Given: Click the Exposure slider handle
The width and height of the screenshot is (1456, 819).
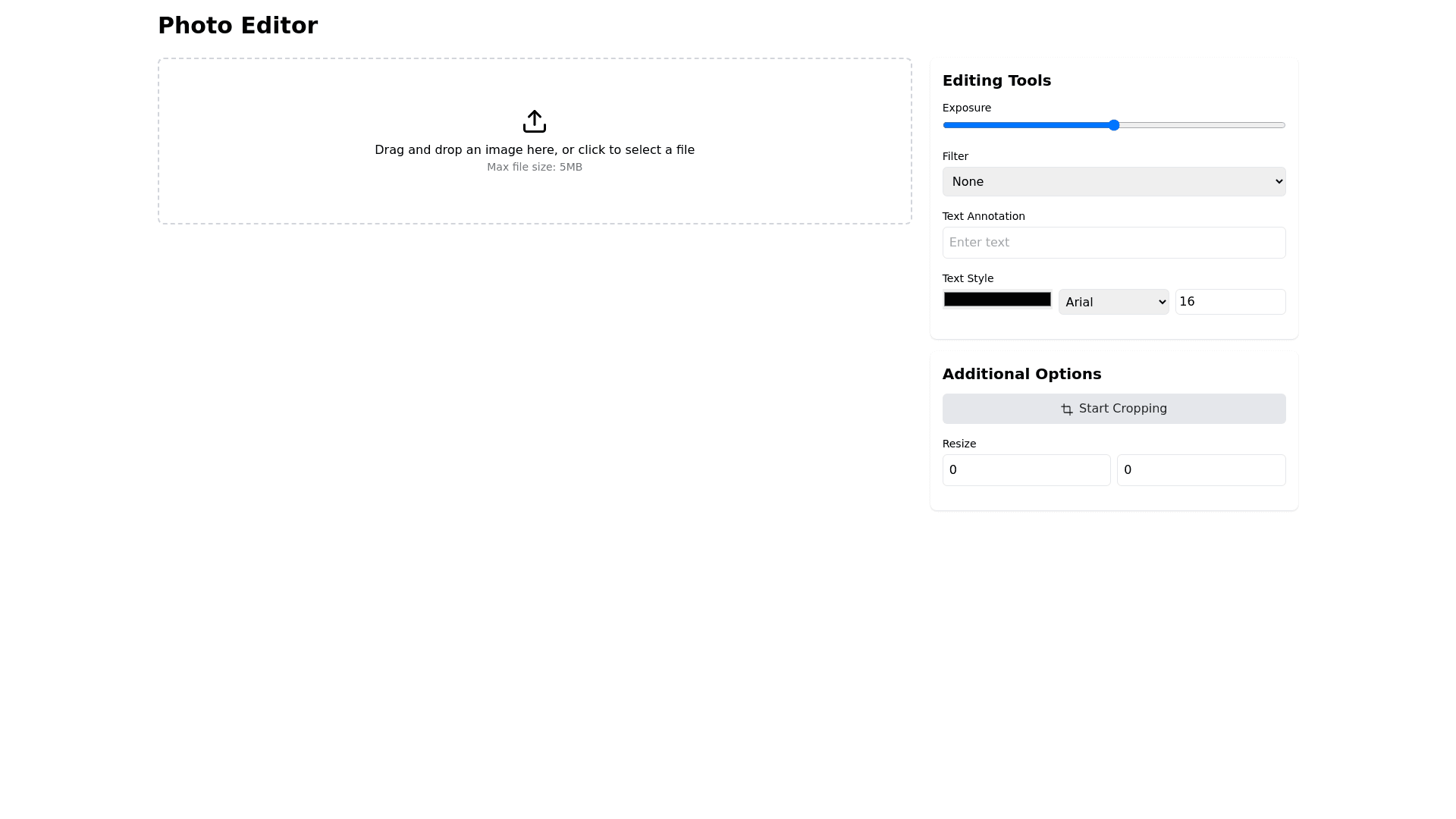Looking at the screenshot, I should [x=1113, y=125].
